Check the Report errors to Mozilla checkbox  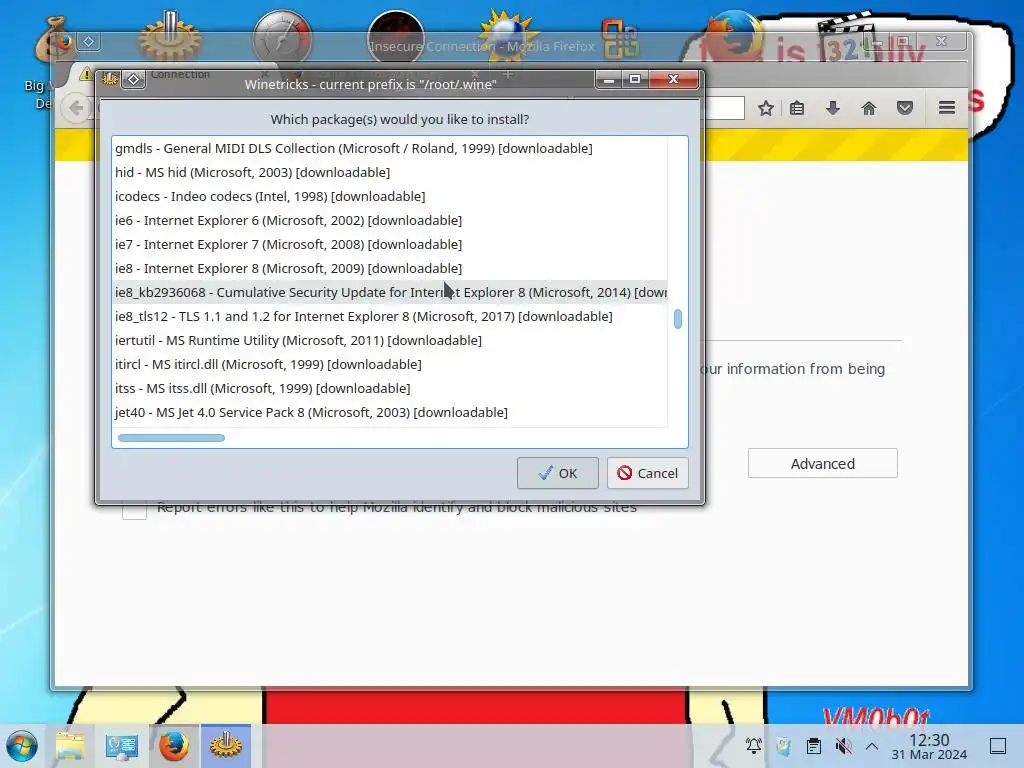pyautogui.click(x=134, y=508)
